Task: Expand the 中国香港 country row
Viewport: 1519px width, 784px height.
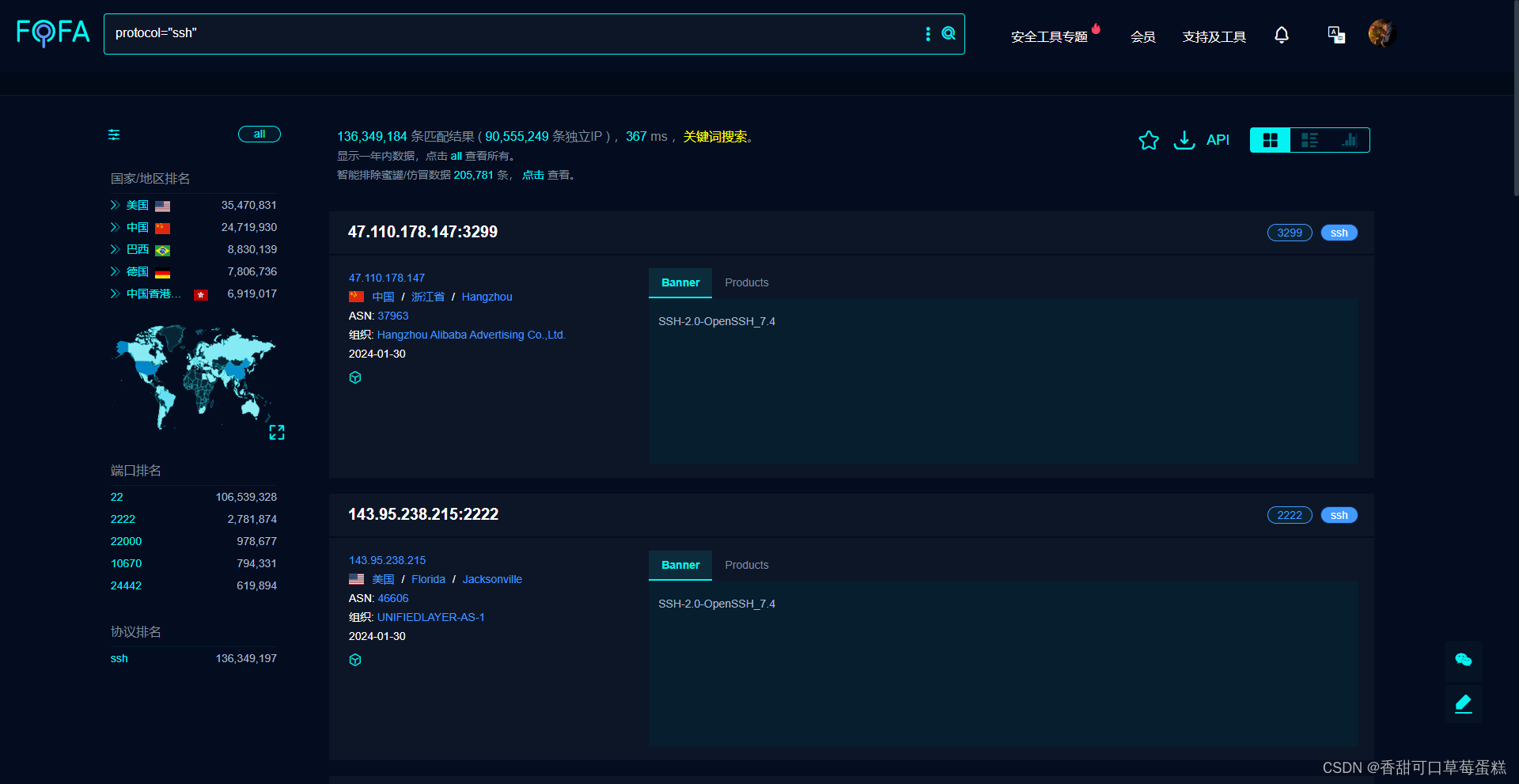Action: pos(115,294)
